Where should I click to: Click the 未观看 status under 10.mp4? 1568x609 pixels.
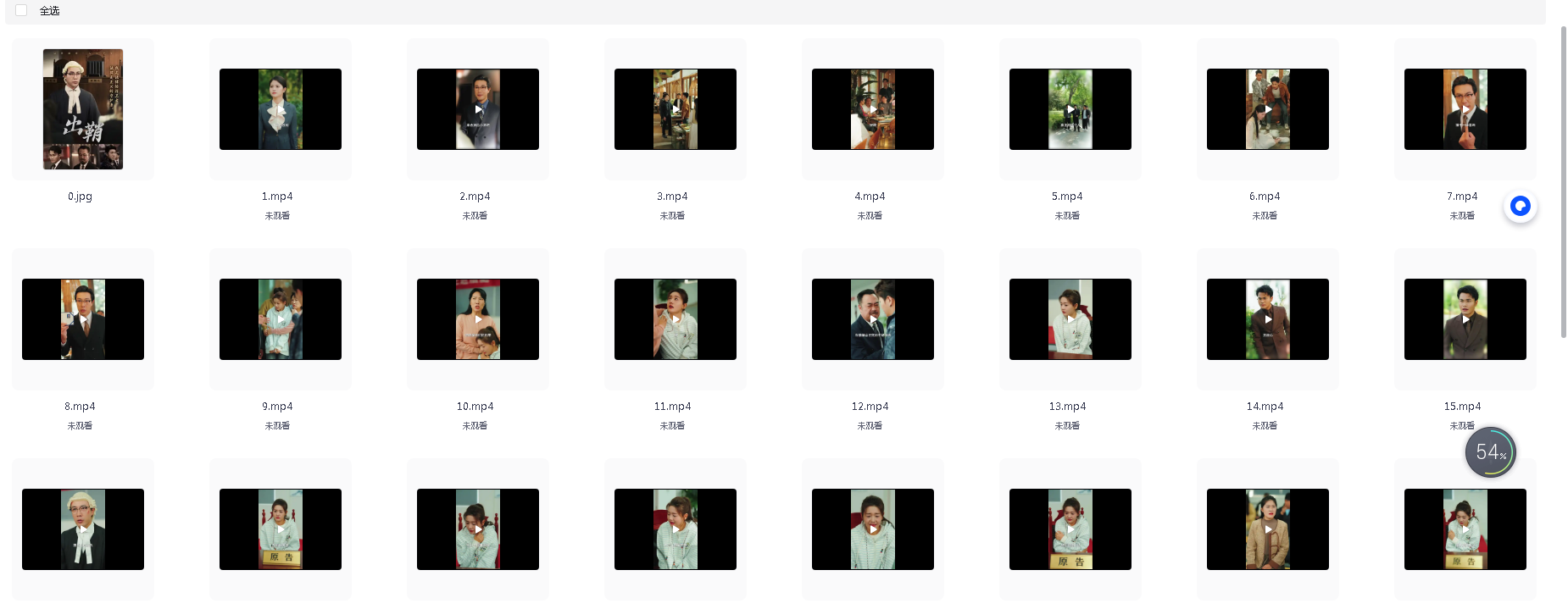(x=475, y=426)
